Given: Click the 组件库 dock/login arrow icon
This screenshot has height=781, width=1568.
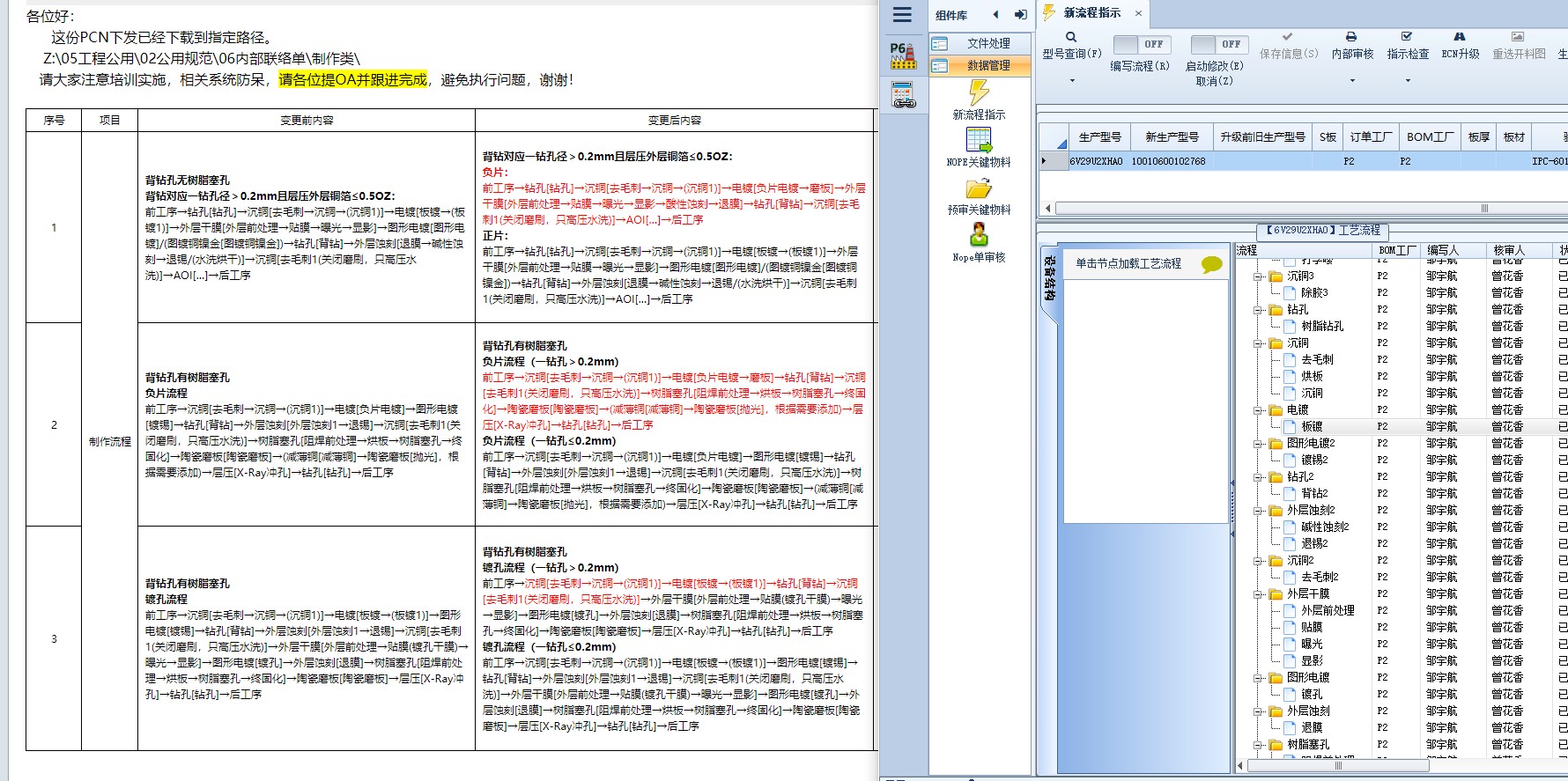Looking at the screenshot, I should click(1020, 14).
